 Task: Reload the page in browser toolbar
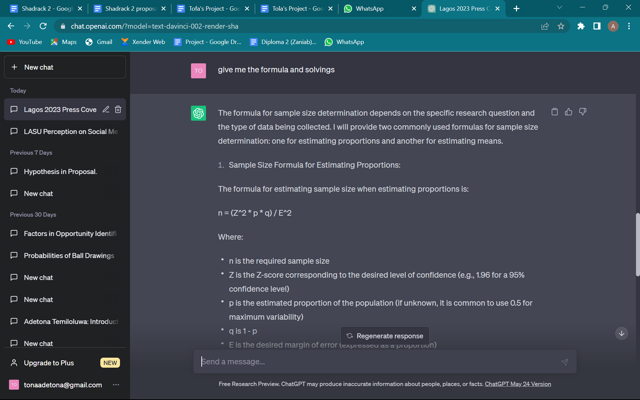pyautogui.click(x=43, y=26)
